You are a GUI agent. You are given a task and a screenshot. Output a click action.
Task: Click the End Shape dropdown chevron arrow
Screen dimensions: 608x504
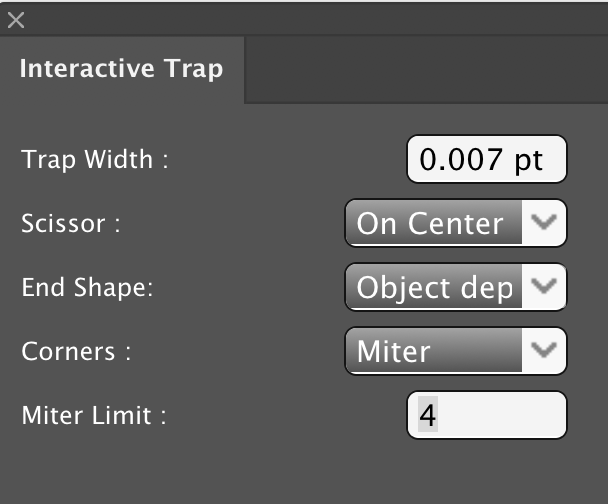[544, 288]
